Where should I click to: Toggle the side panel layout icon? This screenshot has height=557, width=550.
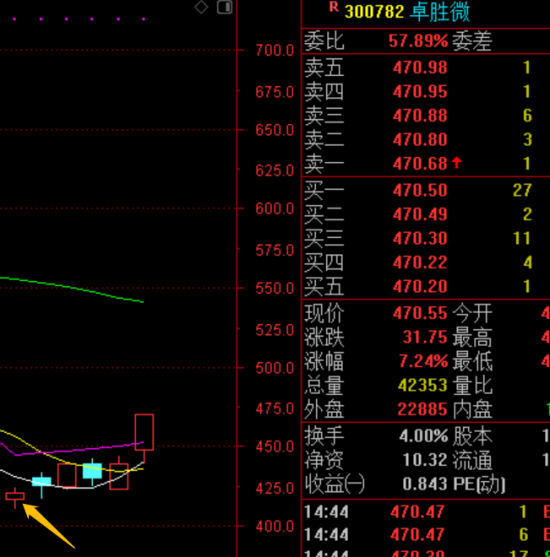point(225,7)
